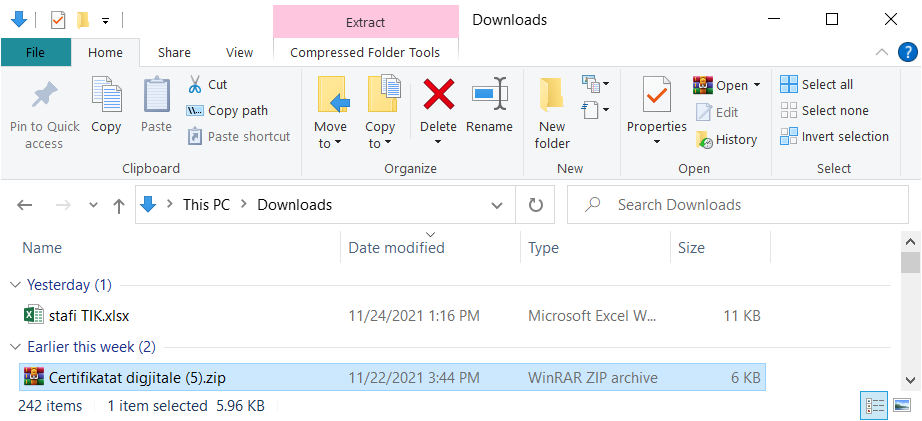Screen dimensions: 922x421
Task: Click Copy path in Clipboard group
Action: click(x=226, y=111)
